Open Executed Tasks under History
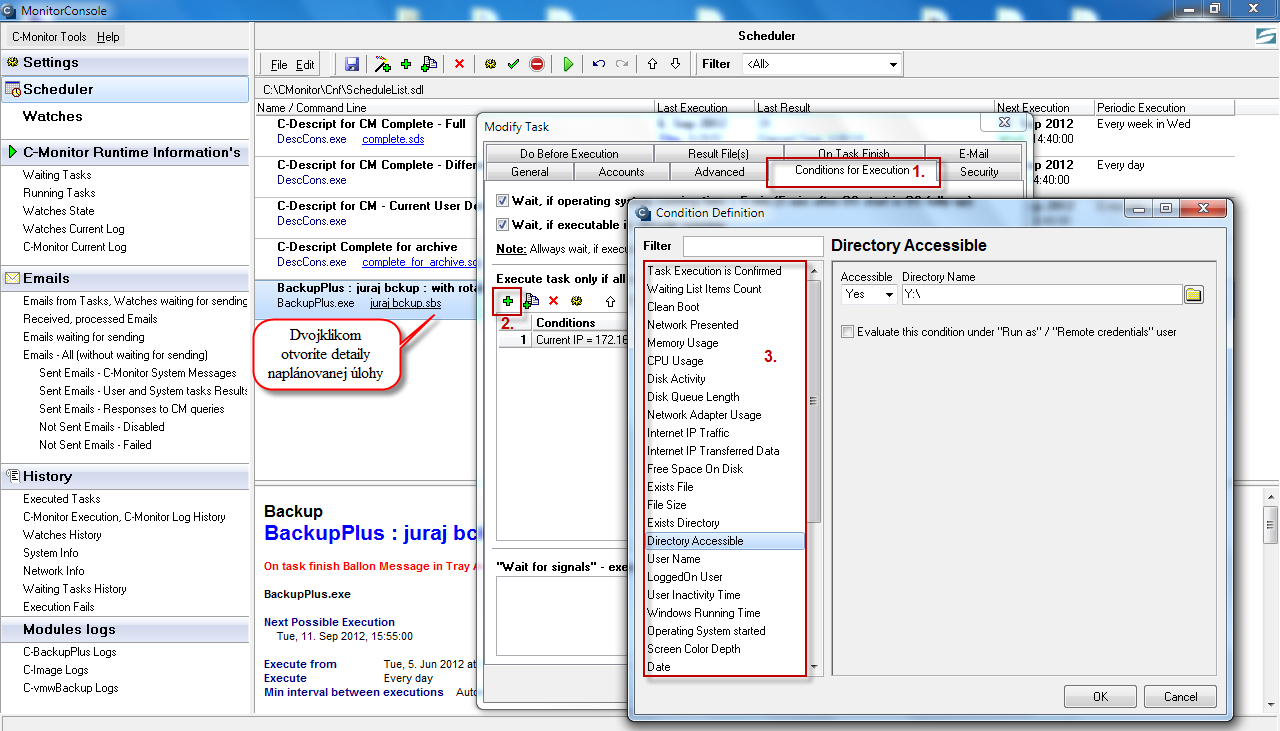Screen dimensions: 1280x731 tap(61, 499)
